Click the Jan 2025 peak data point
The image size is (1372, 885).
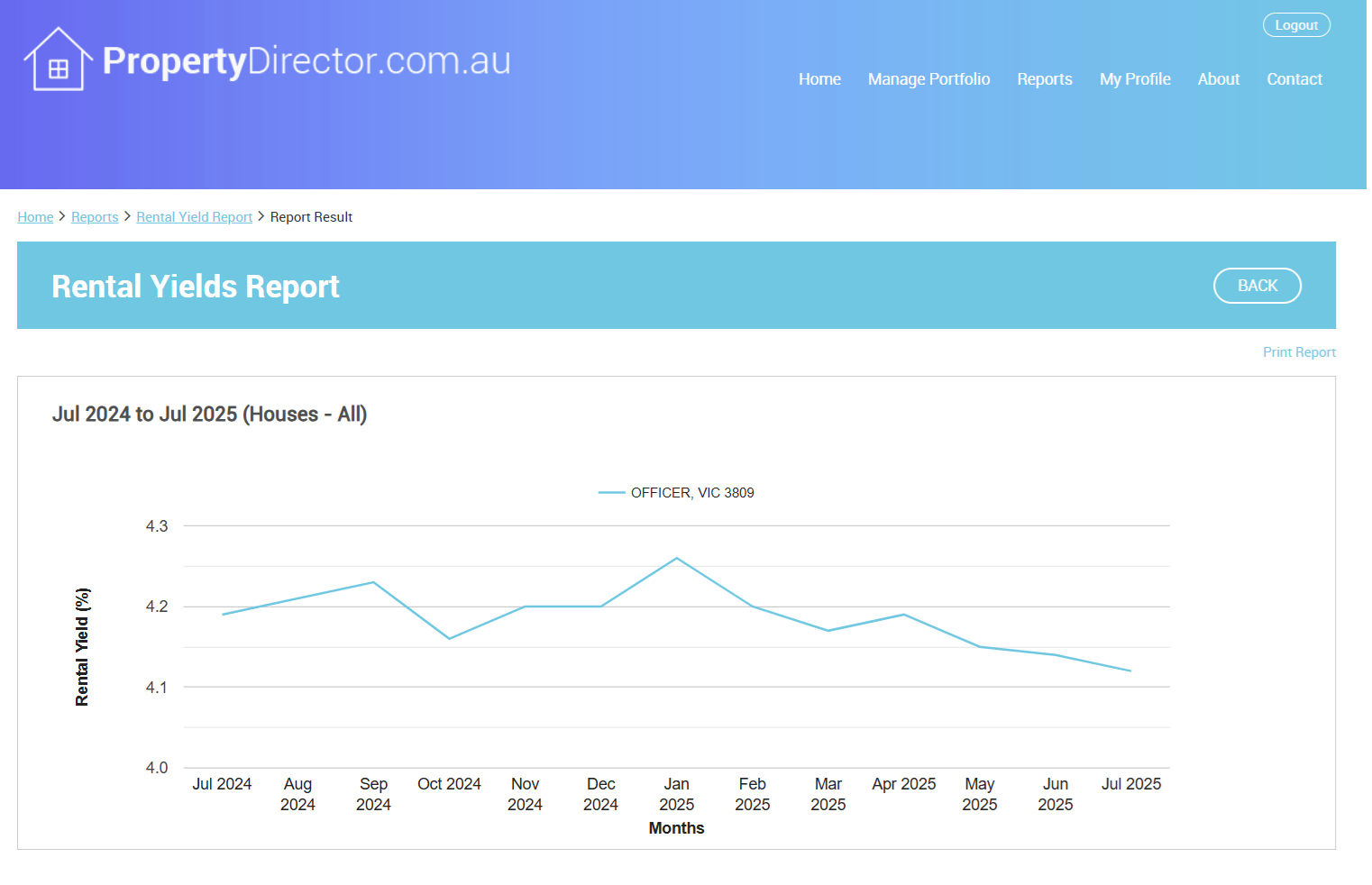click(676, 559)
